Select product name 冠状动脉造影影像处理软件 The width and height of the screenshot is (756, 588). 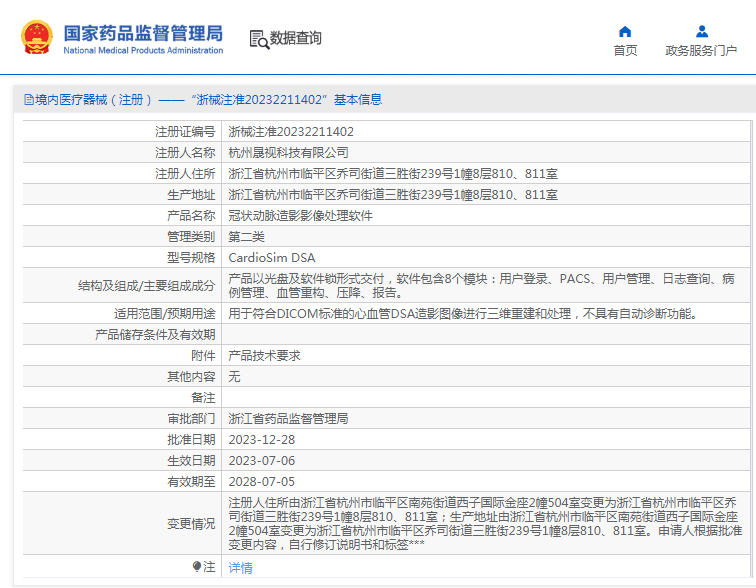pos(300,215)
